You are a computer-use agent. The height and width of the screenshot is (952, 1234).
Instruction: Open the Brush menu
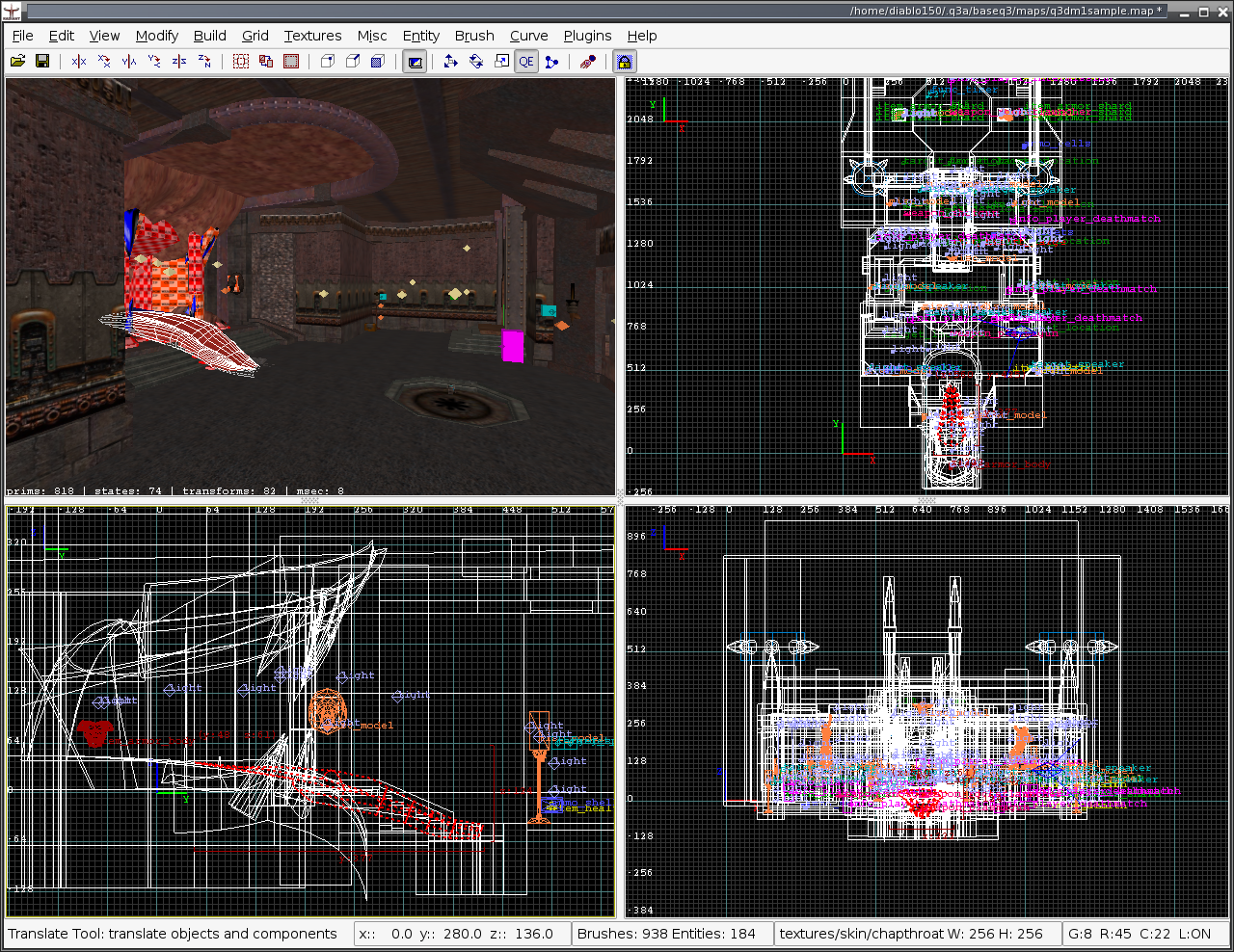pos(474,36)
